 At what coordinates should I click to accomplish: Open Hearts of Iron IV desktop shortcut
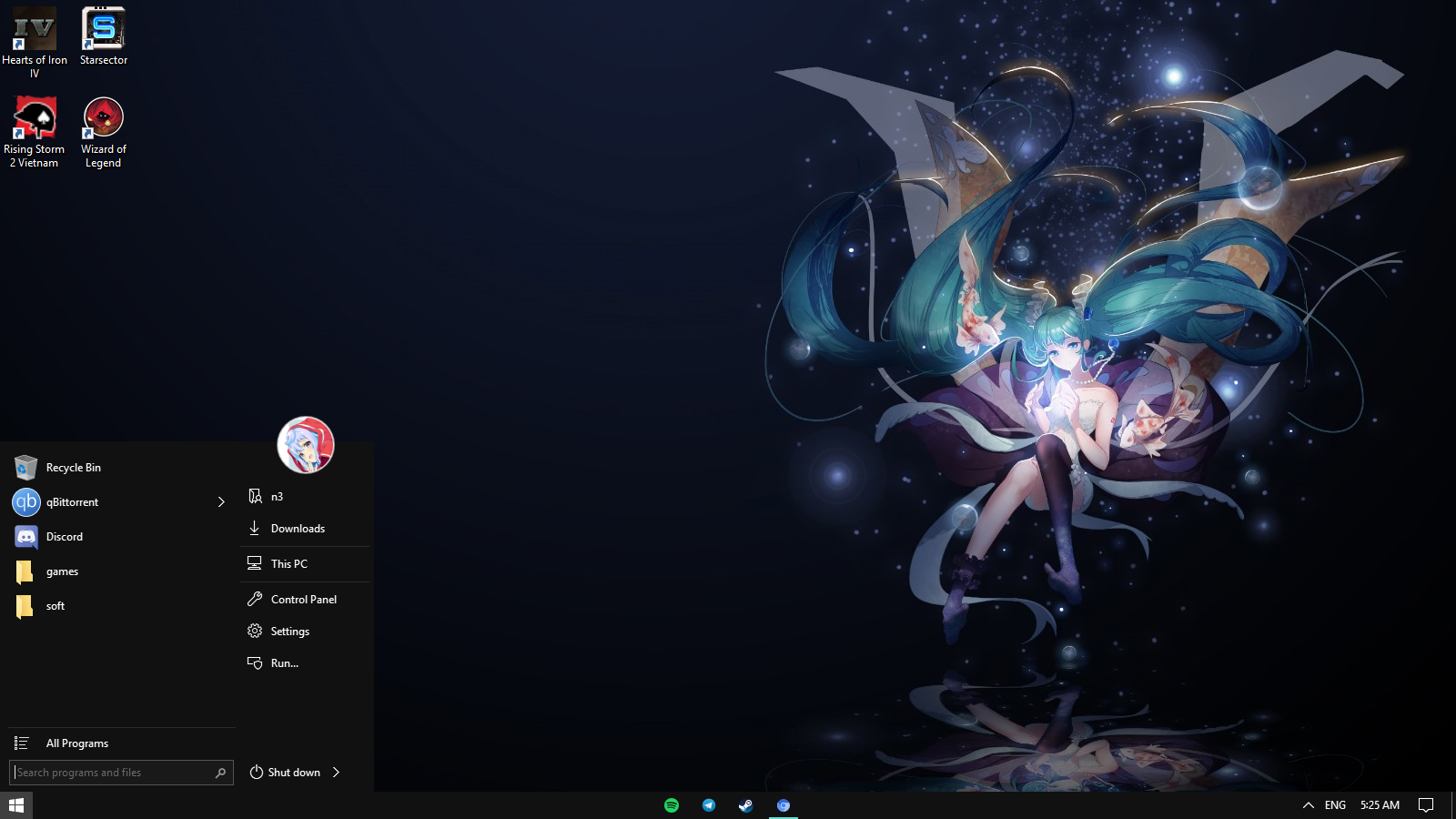coord(35,42)
